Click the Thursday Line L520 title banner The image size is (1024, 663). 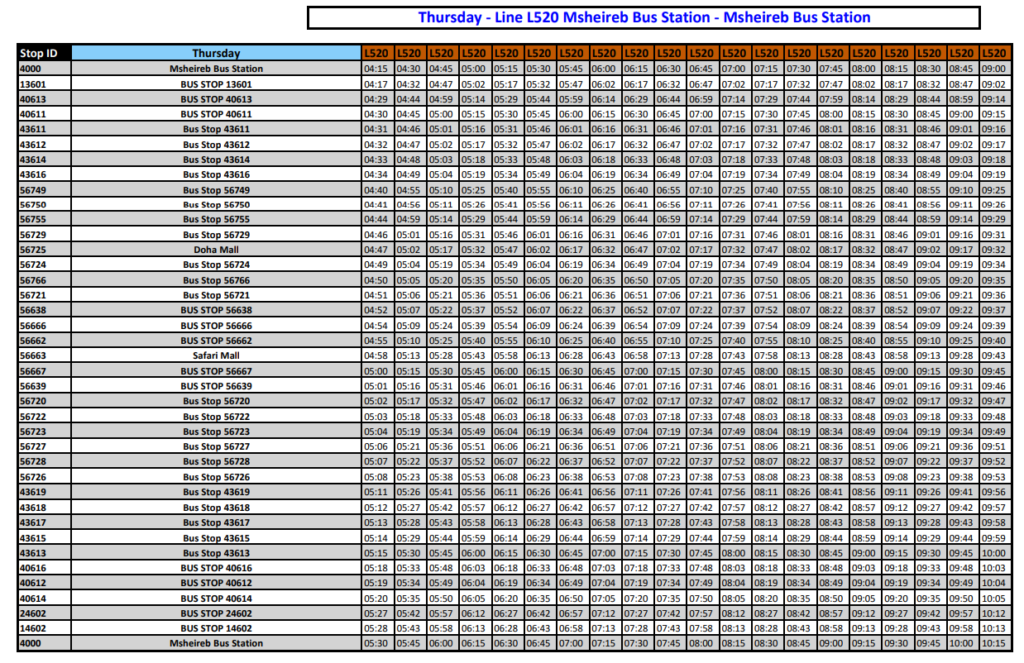coord(643,17)
